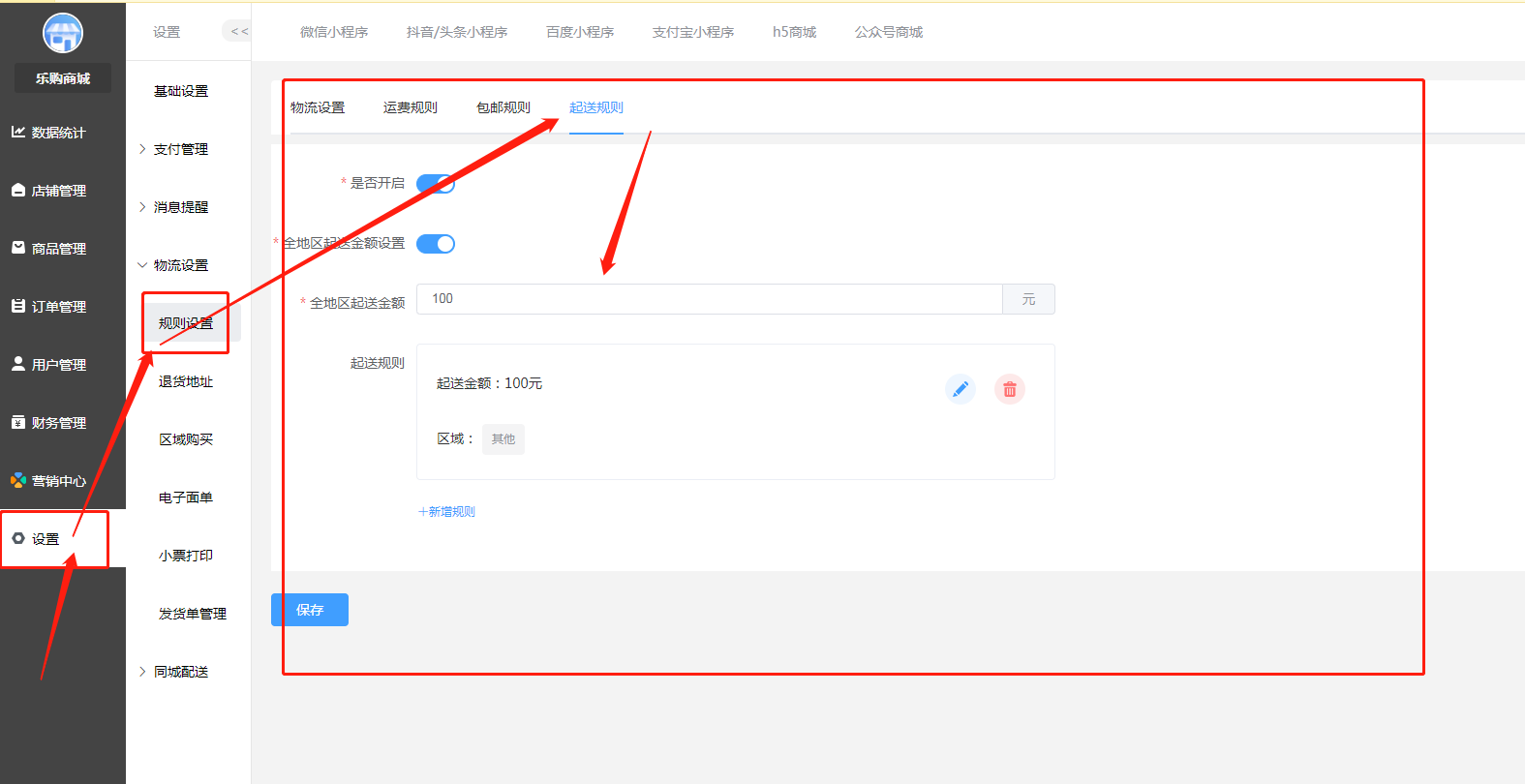Open 发货单管理 submenu item
Viewport: 1525px width, 784px height.
click(193, 614)
